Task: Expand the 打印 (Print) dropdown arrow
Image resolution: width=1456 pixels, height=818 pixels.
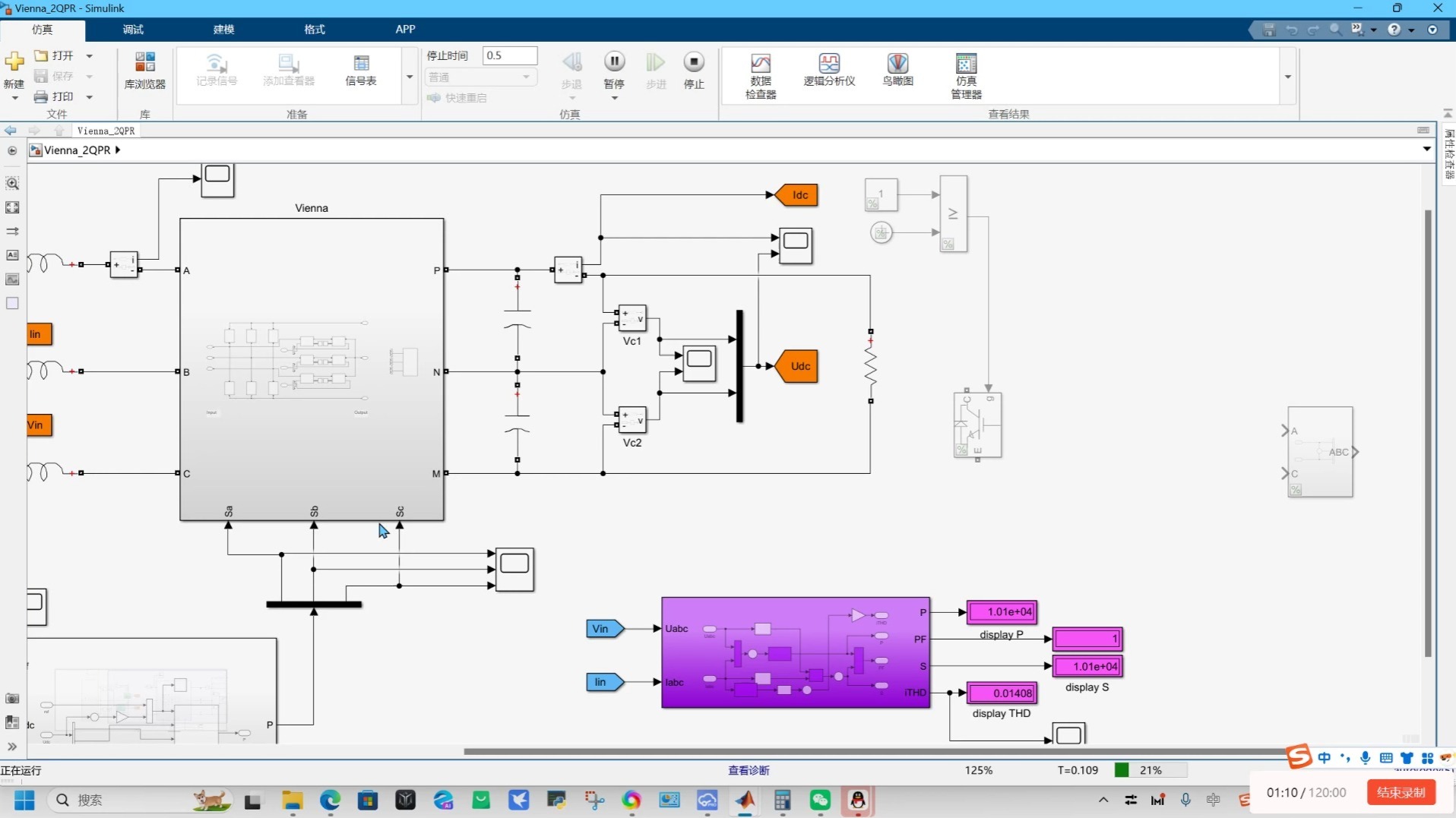Action: [x=89, y=96]
